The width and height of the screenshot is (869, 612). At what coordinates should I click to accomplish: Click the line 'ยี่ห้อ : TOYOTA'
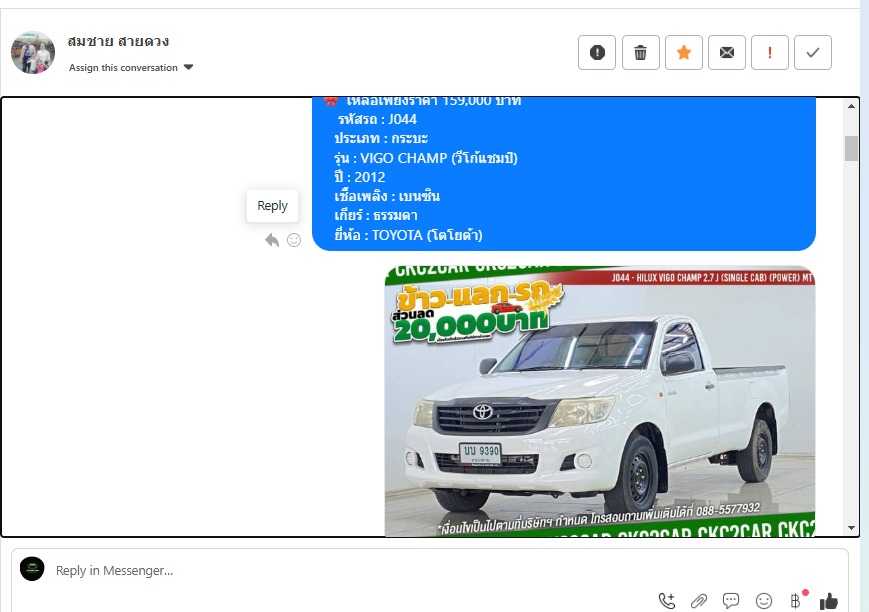[x=408, y=235]
